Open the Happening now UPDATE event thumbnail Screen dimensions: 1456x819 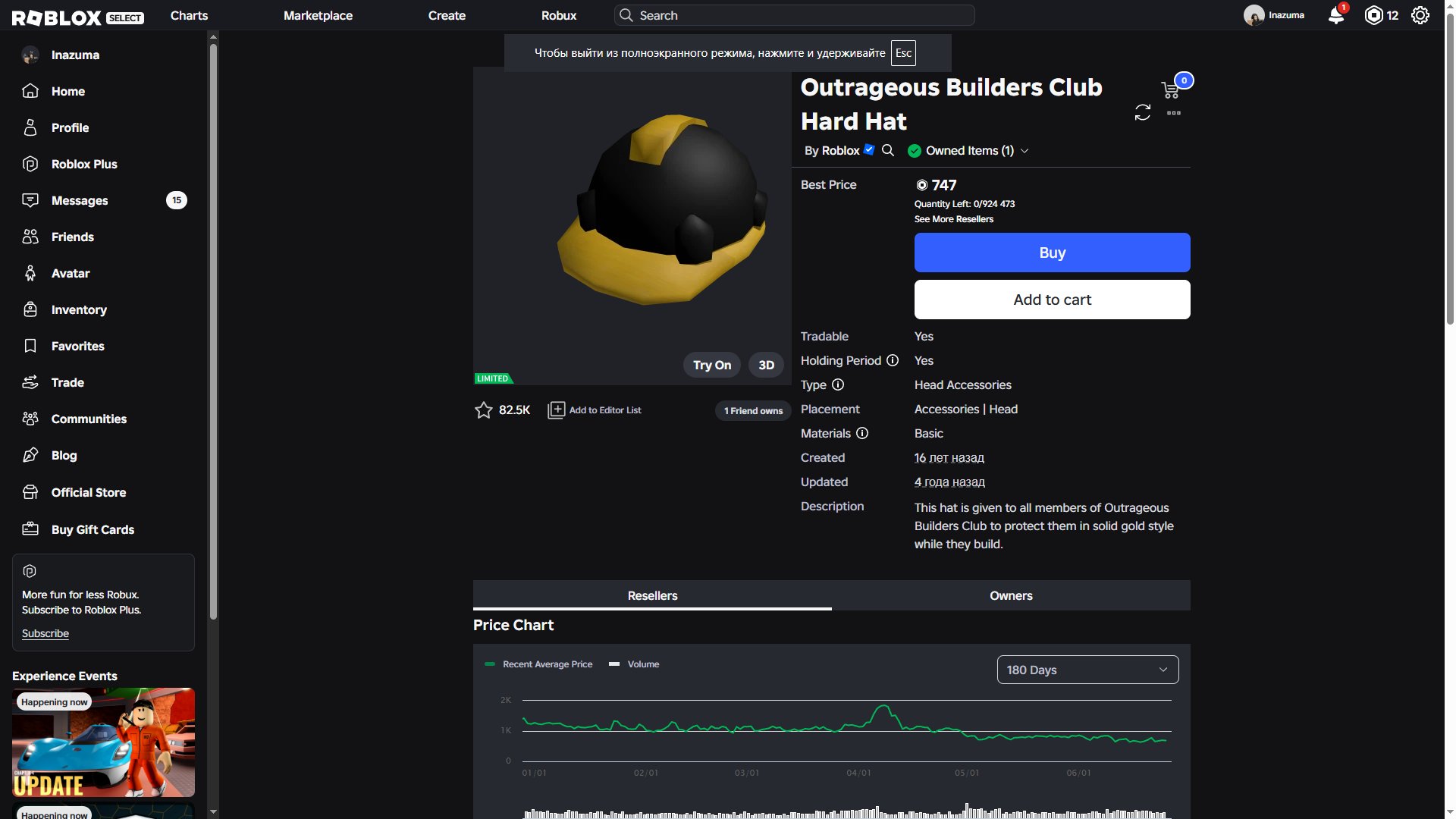tap(103, 742)
